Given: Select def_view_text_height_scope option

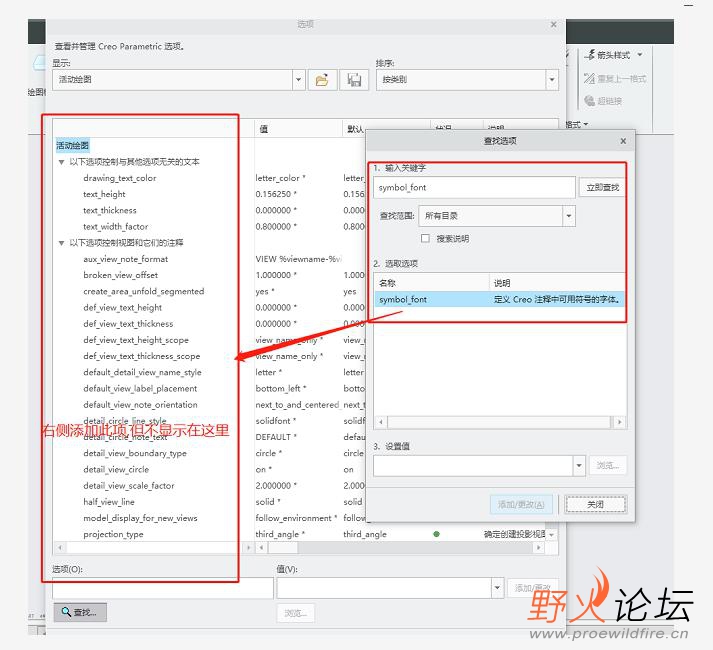Looking at the screenshot, I should pos(136,340).
